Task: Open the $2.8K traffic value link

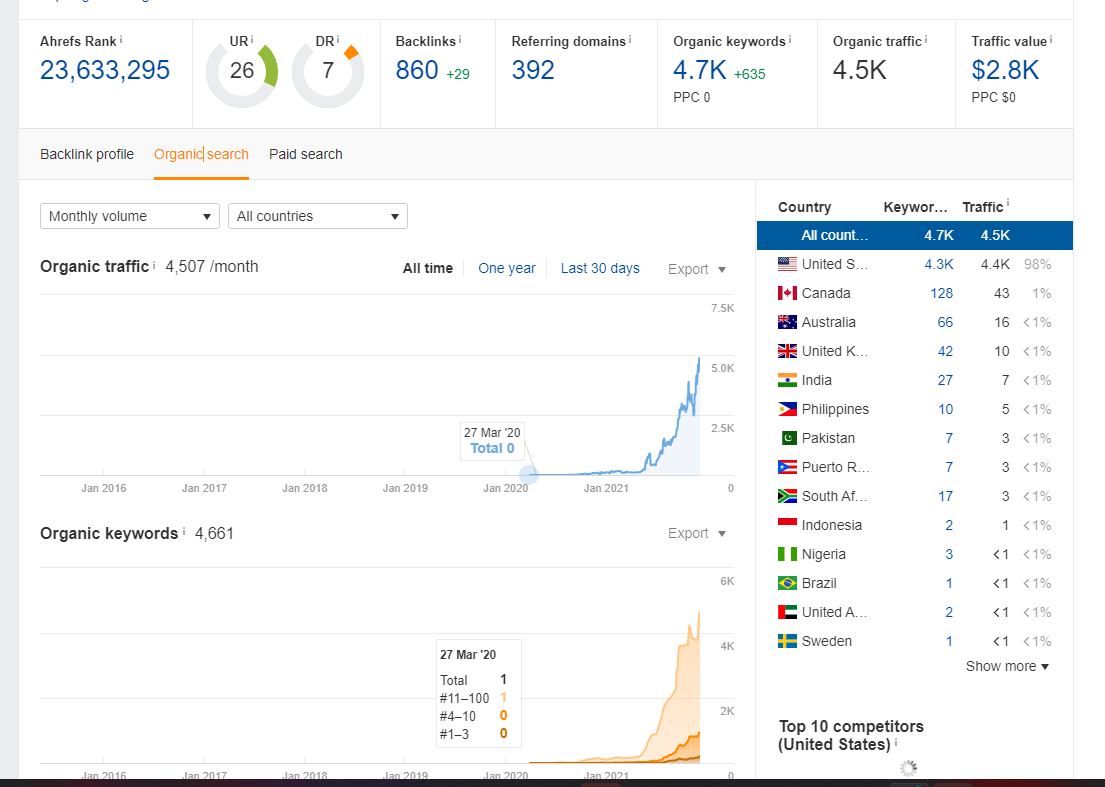Action: 1005,70
